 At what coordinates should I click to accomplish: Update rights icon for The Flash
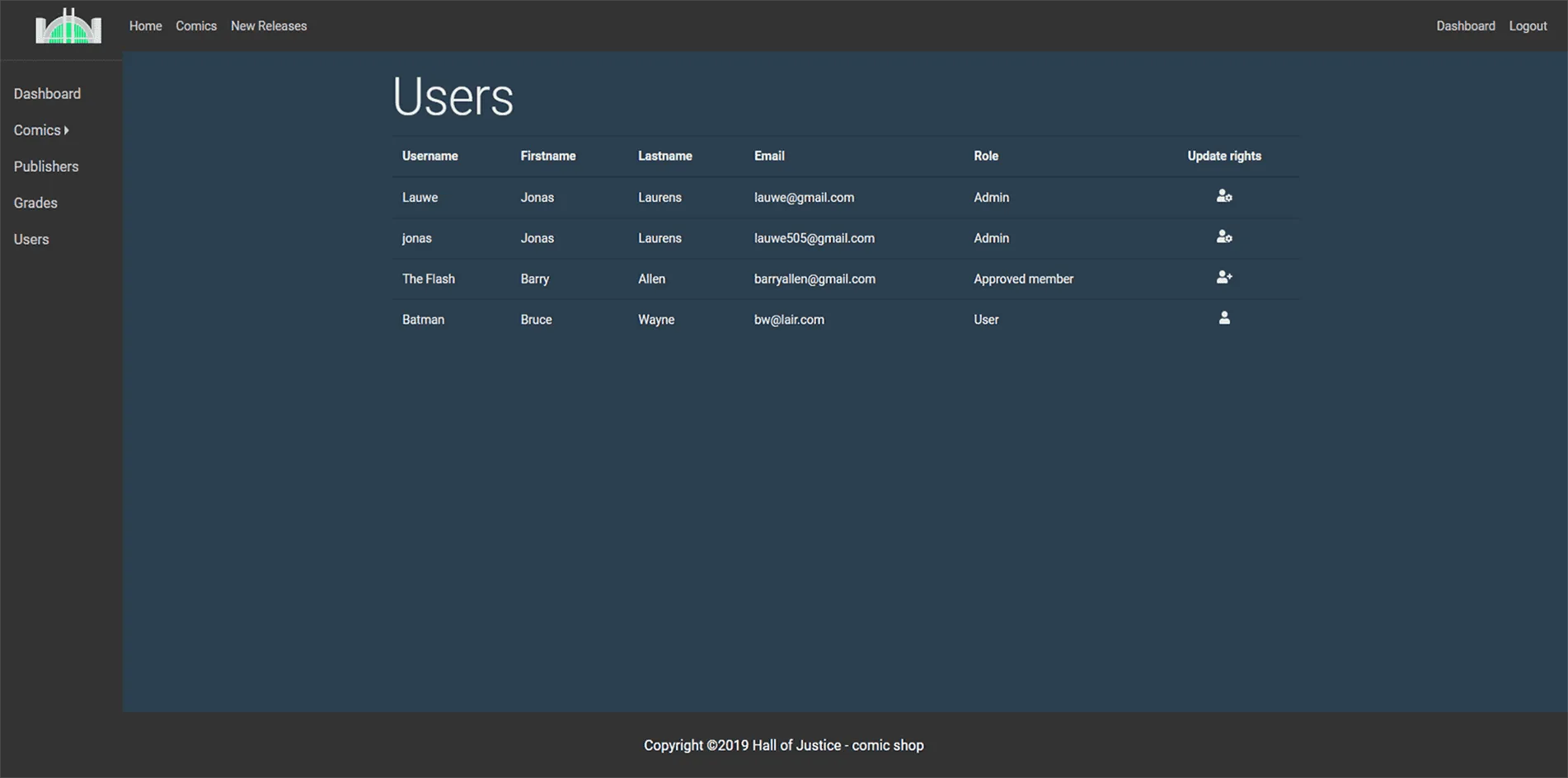coord(1224,278)
